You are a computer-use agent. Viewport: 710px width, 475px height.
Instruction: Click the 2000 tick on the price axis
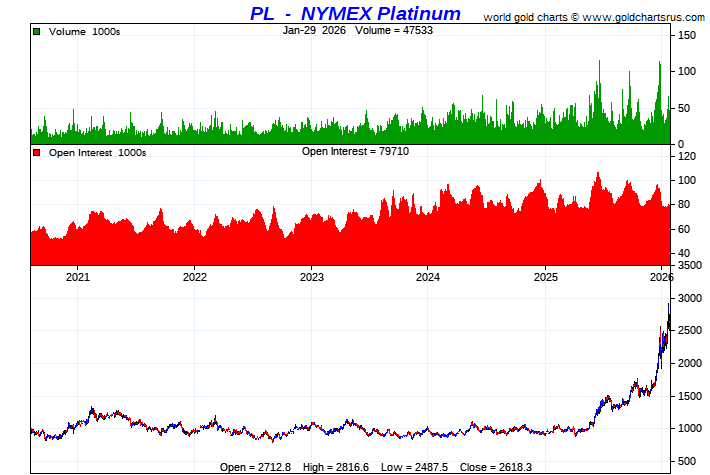pos(690,364)
